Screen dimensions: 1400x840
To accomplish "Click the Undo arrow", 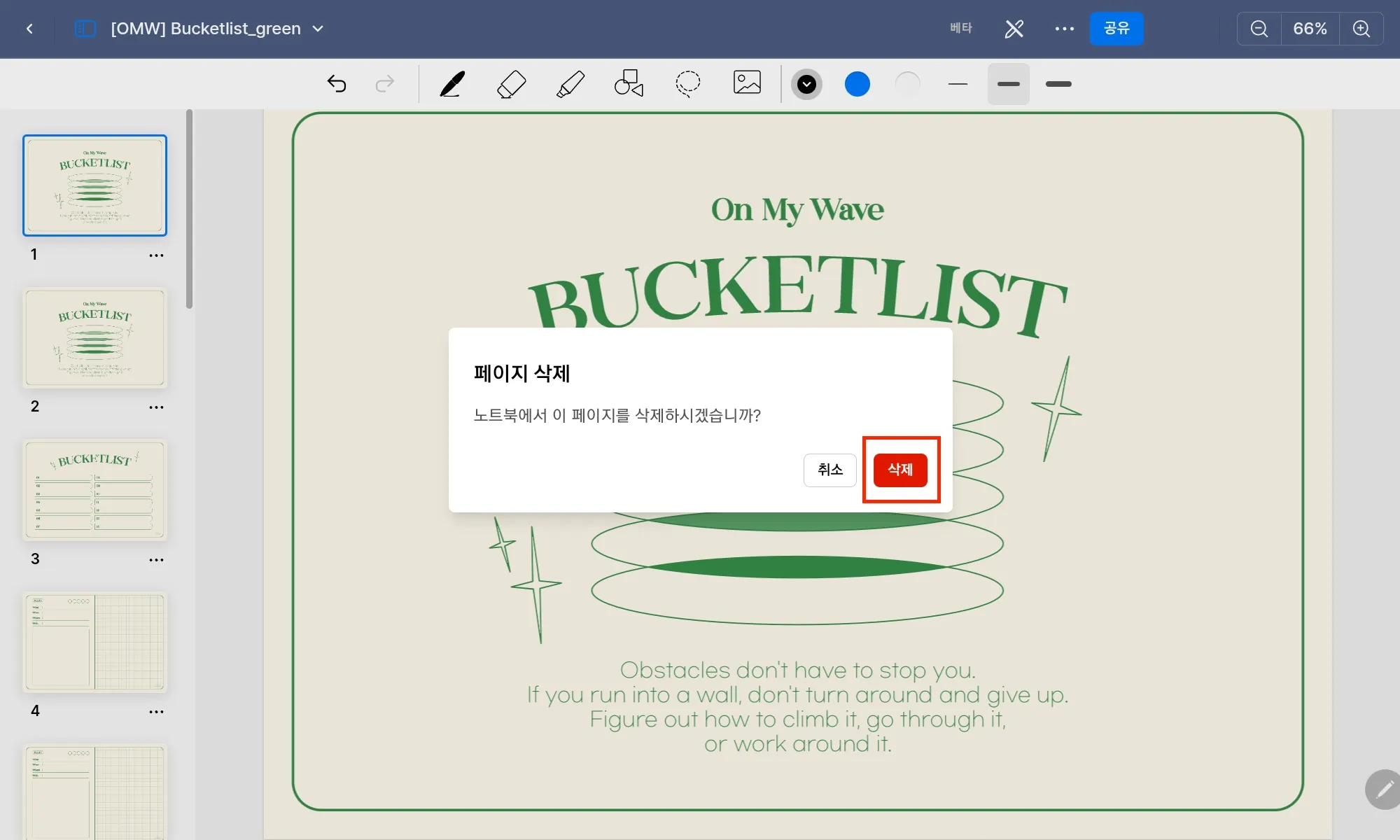I will pos(337,84).
